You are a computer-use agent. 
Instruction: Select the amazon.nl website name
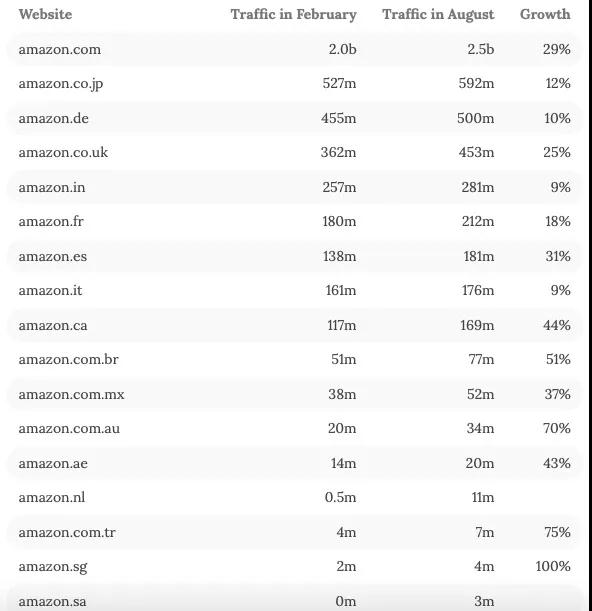pyautogui.click(x=52, y=497)
